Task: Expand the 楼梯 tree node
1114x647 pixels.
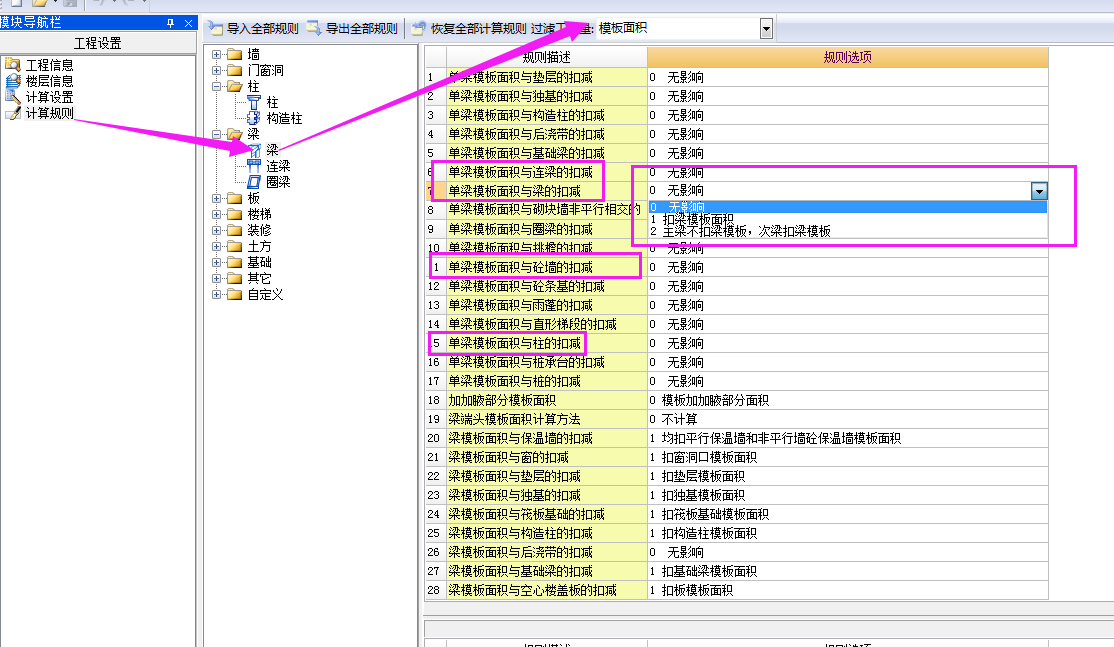Action: [x=217, y=214]
